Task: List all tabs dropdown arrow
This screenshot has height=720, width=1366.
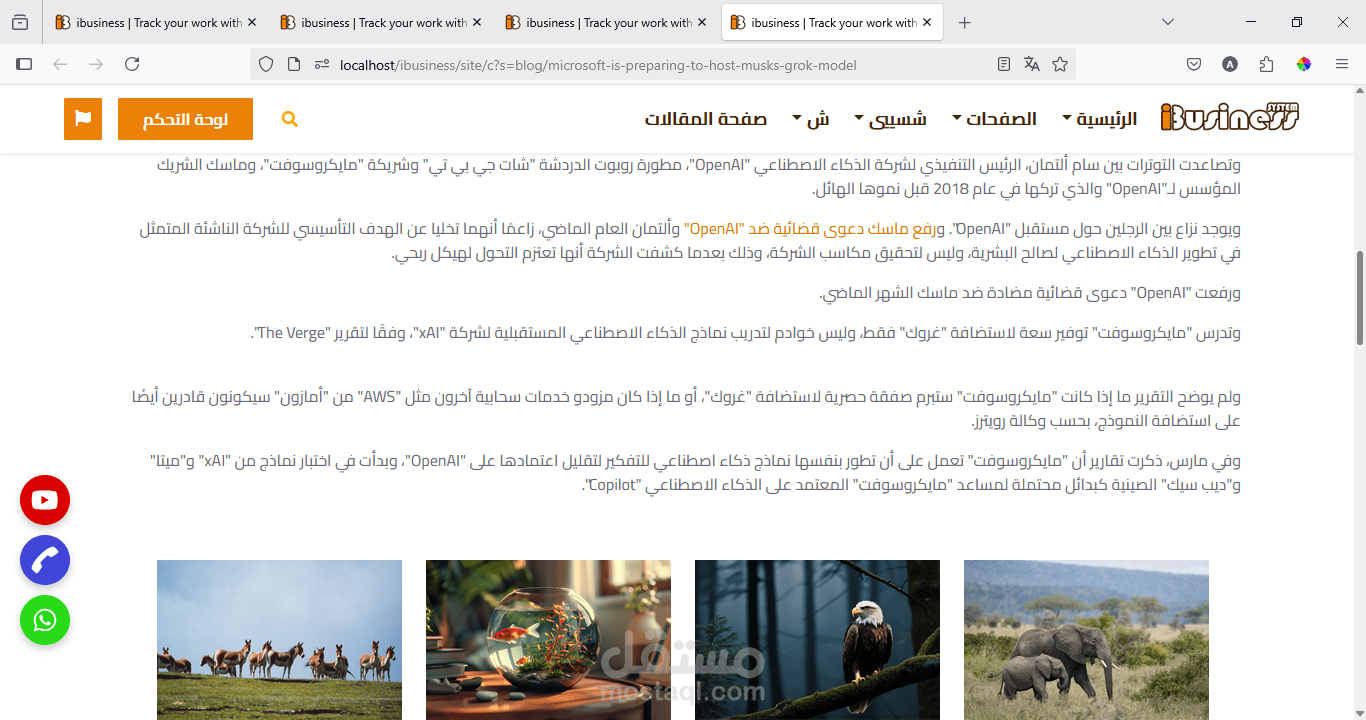Action: pyautogui.click(x=1168, y=22)
